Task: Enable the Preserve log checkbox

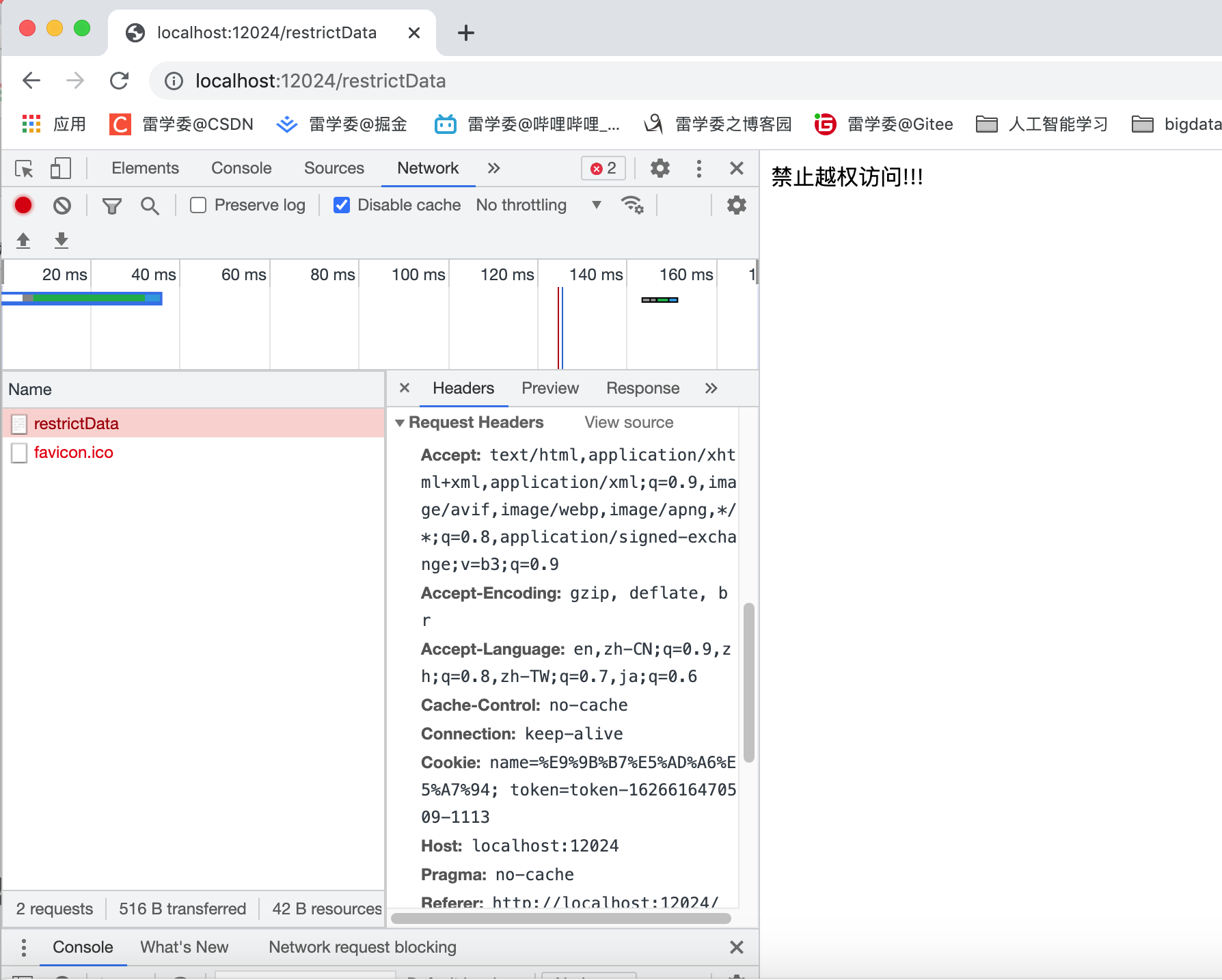Action: tap(198, 205)
